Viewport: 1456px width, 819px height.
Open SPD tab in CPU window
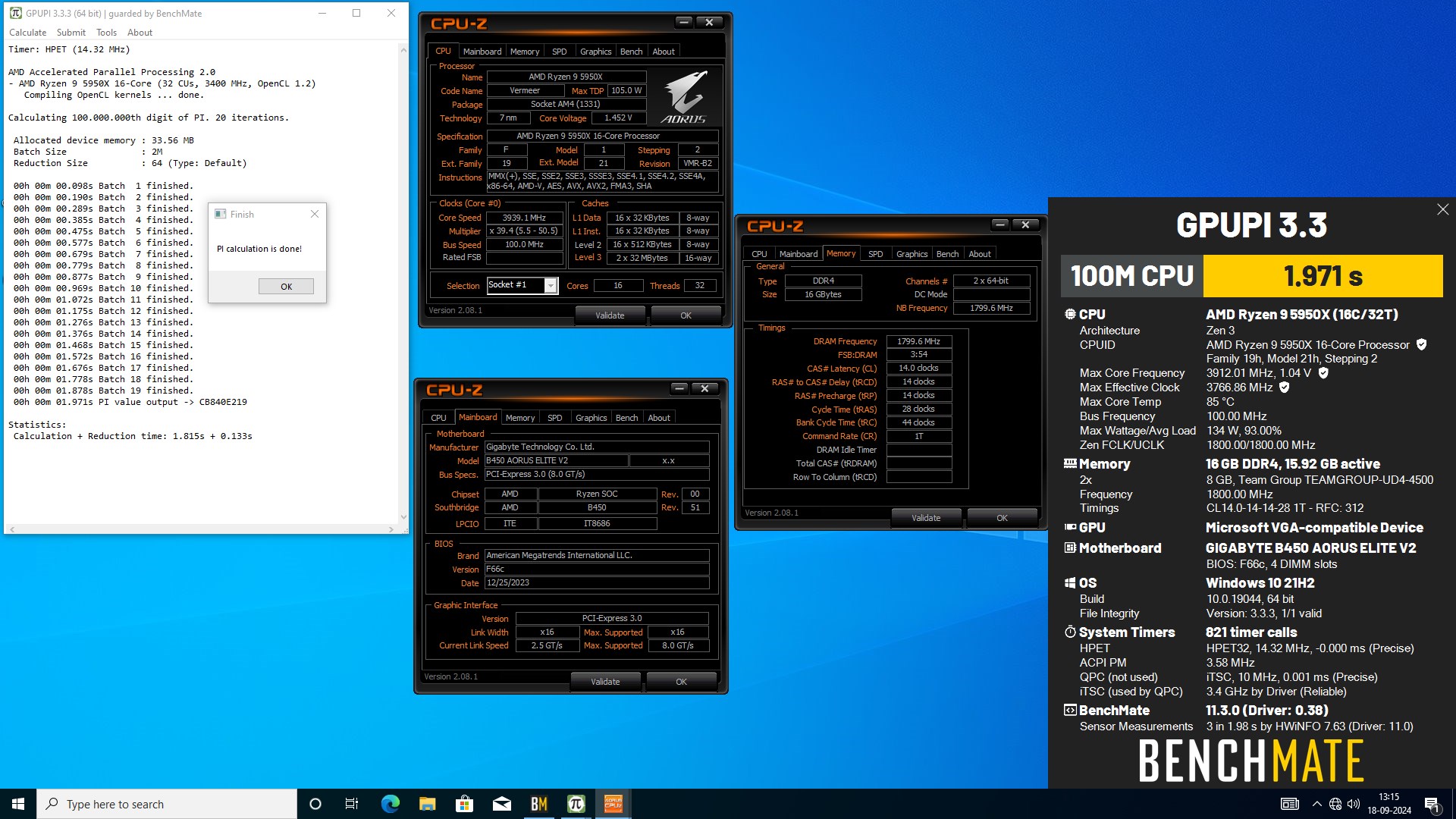(x=559, y=52)
